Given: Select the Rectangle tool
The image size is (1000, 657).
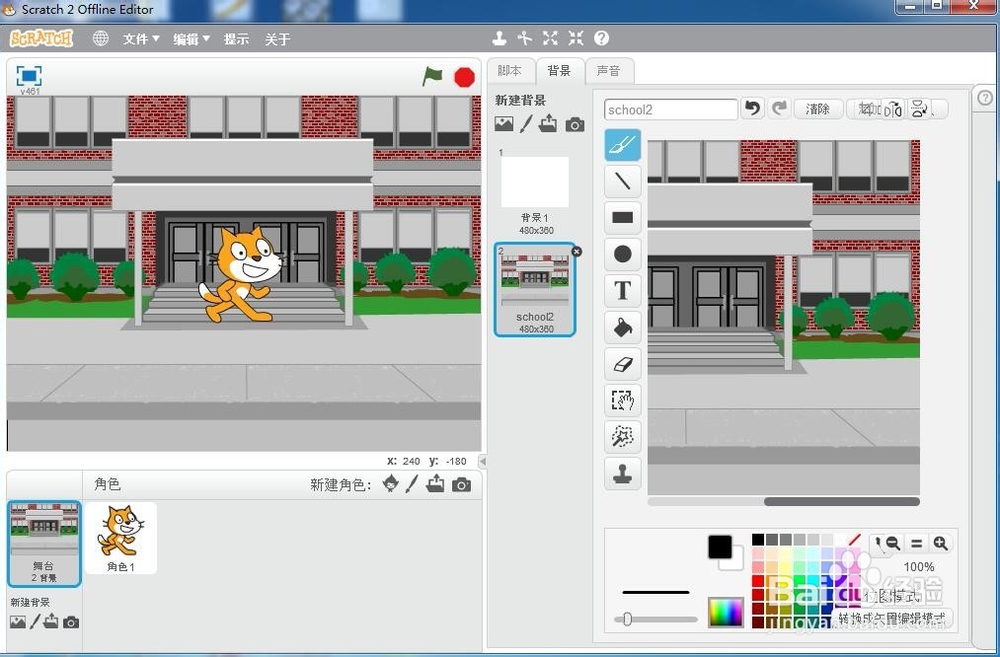Looking at the screenshot, I should pyautogui.click(x=622, y=218).
